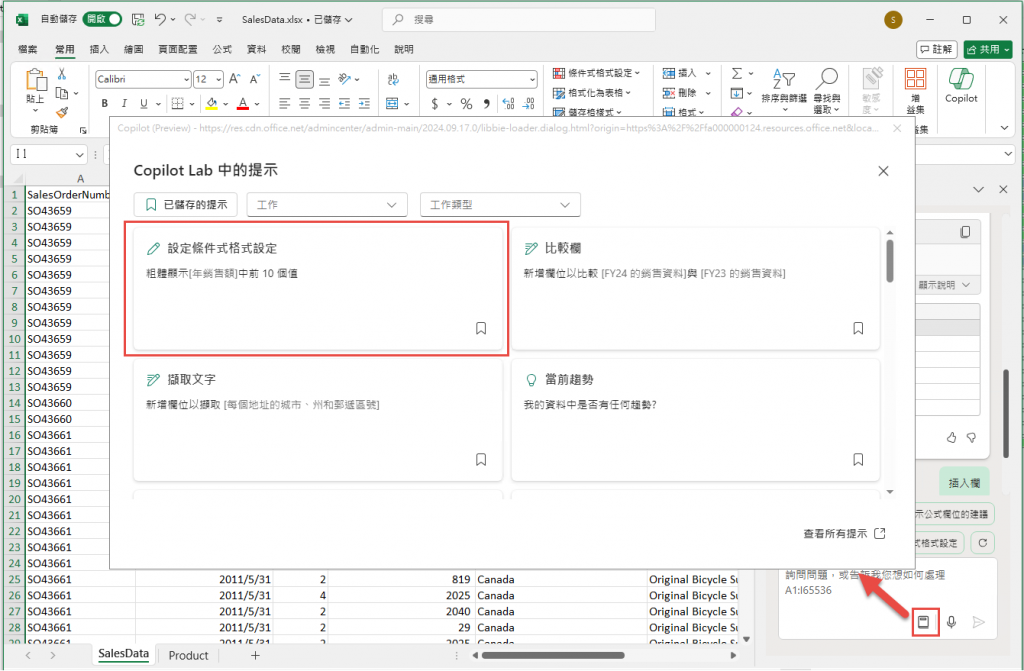
Task: Click the Redo arrow icon
Action: pos(190,20)
